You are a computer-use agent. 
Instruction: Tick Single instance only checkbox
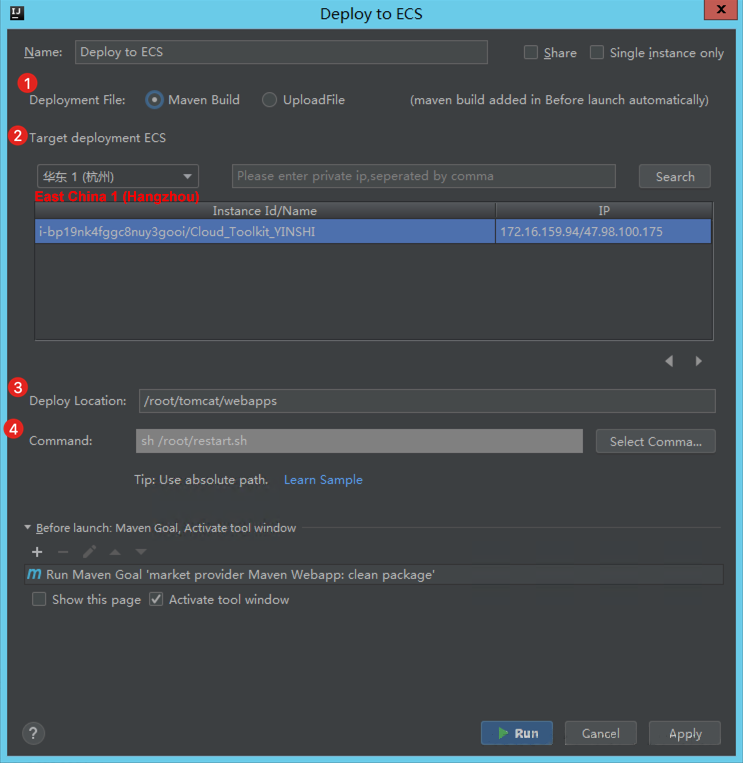(x=597, y=52)
